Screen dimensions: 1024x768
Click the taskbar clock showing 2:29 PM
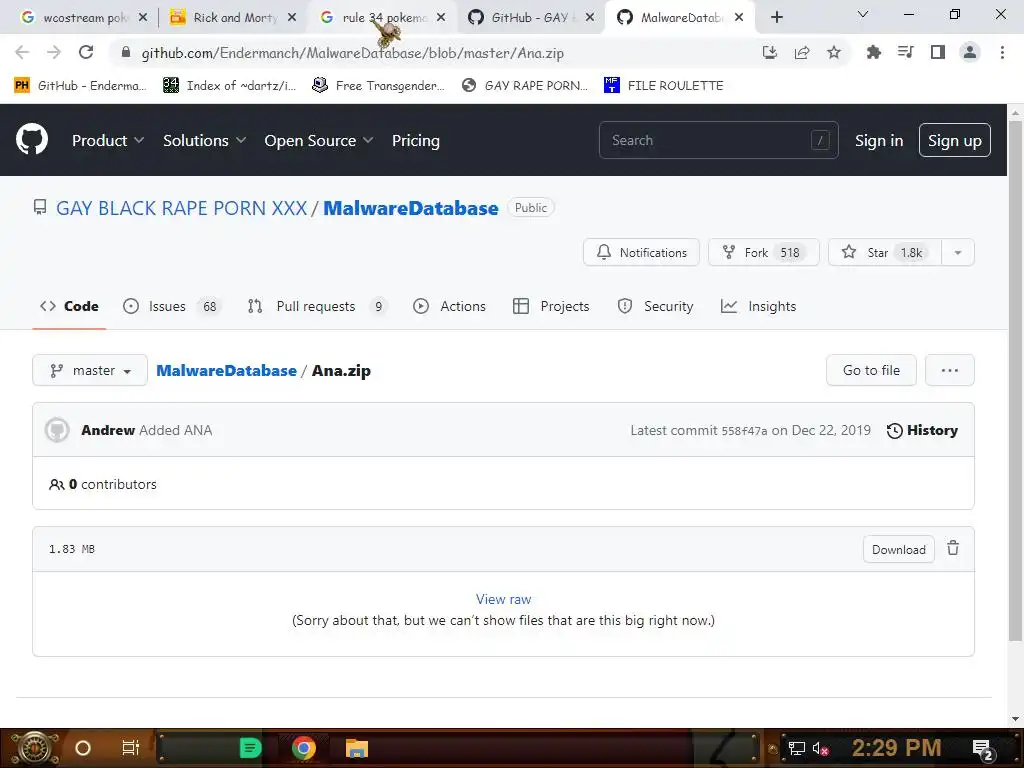896,748
